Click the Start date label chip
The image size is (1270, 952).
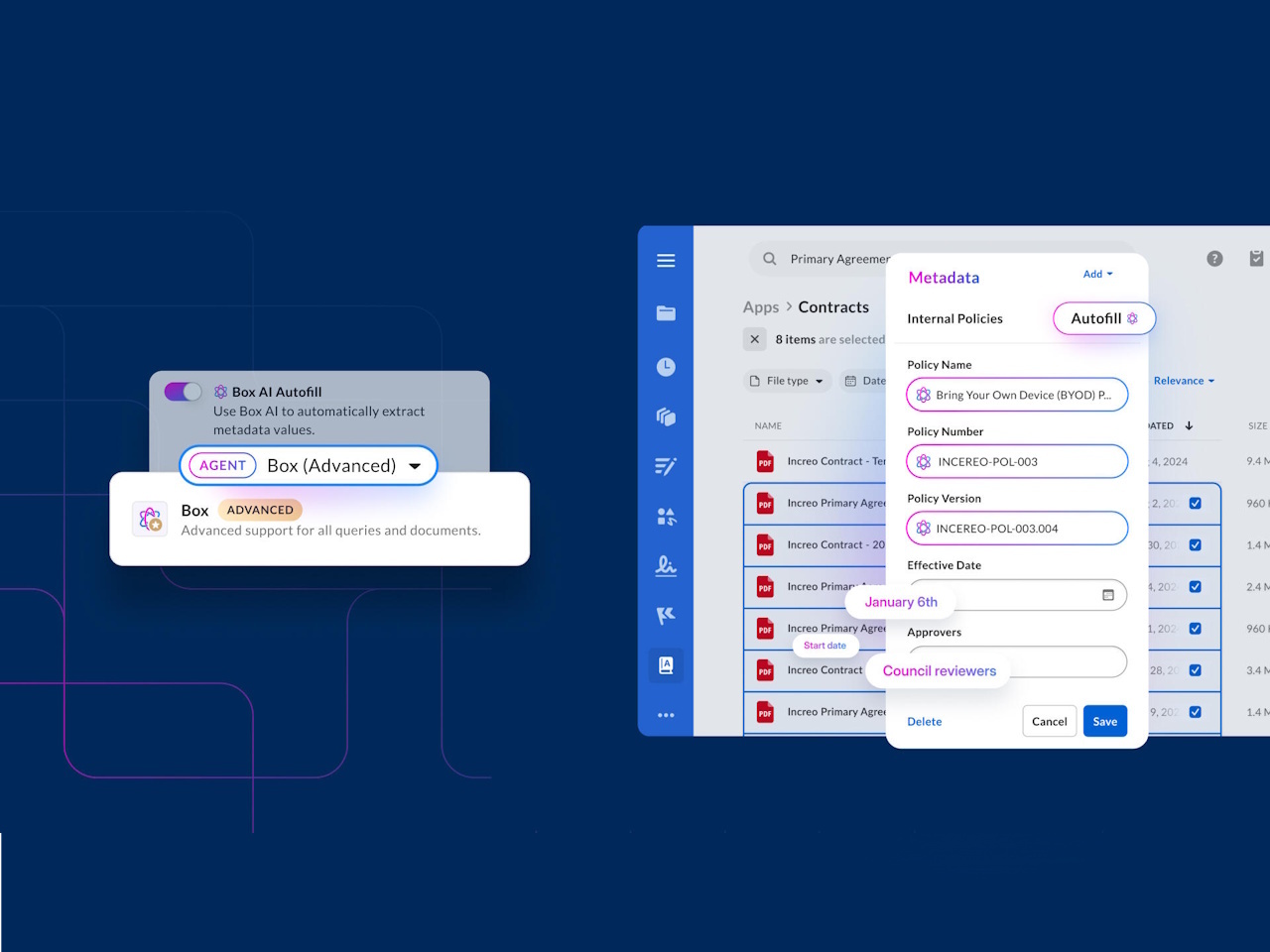pos(825,646)
